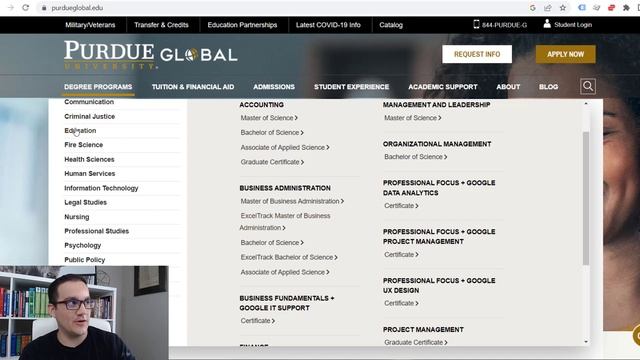Open Transfer & Credits link

click(161, 25)
